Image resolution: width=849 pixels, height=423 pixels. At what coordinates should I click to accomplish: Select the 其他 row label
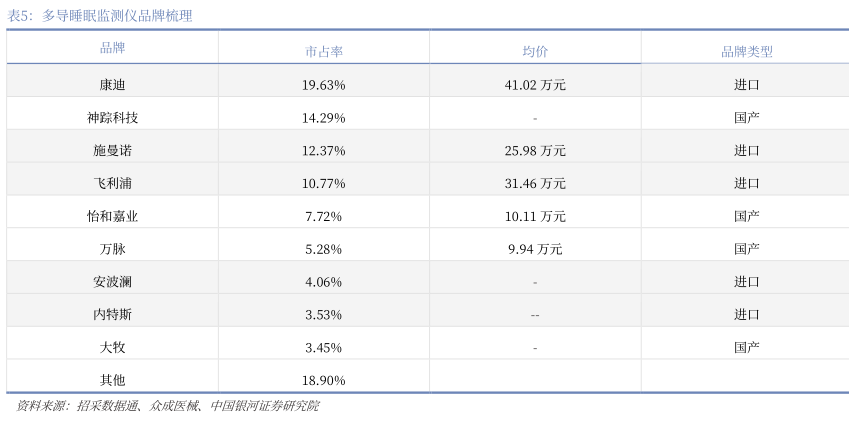(x=112, y=380)
